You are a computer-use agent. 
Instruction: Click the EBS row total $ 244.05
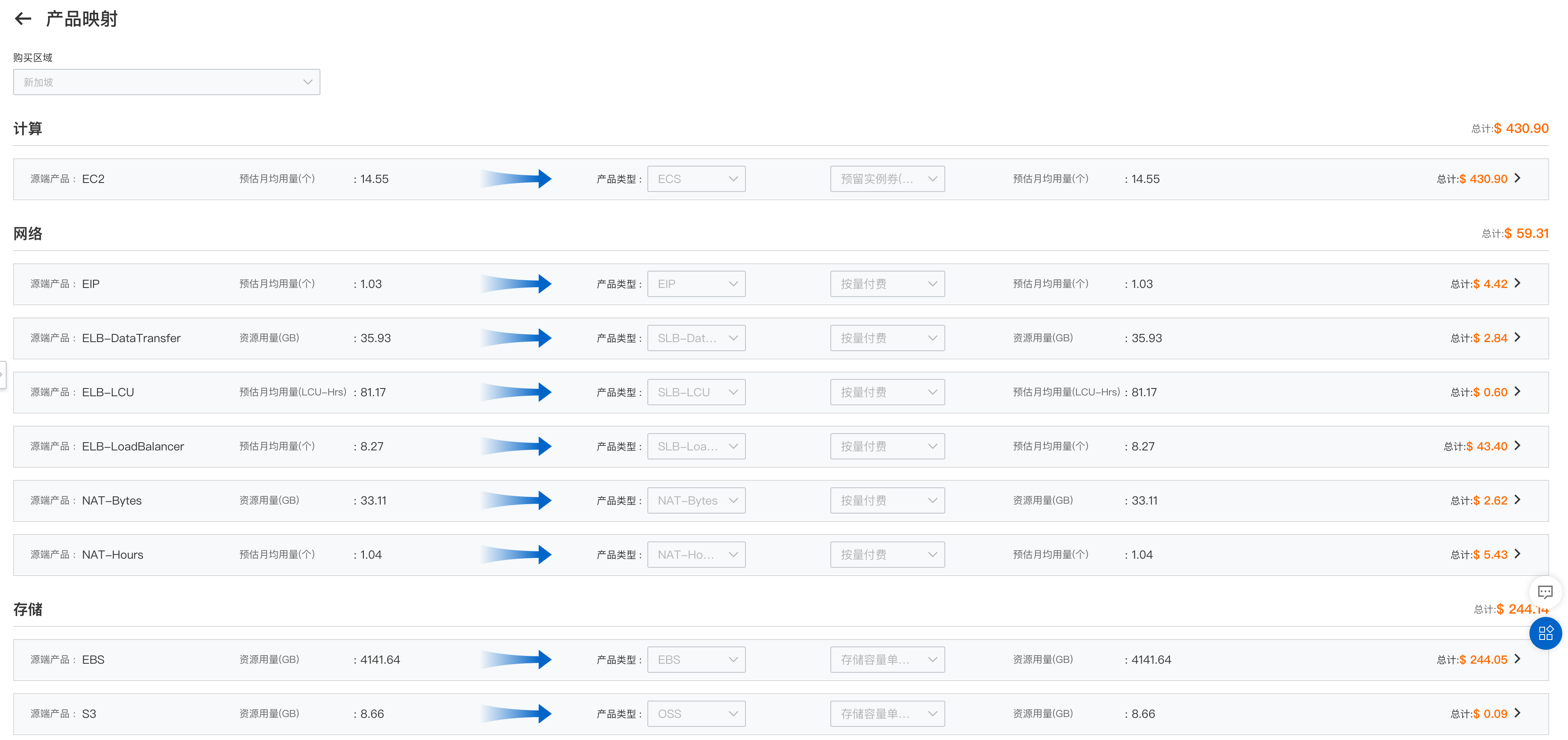click(1483, 660)
